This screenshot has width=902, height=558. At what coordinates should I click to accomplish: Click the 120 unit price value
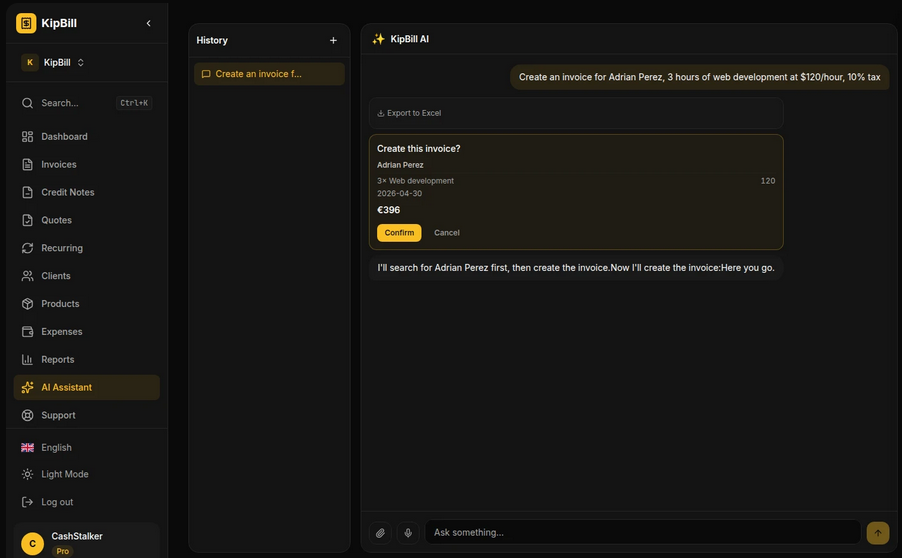pyautogui.click(x=768, y=181)
